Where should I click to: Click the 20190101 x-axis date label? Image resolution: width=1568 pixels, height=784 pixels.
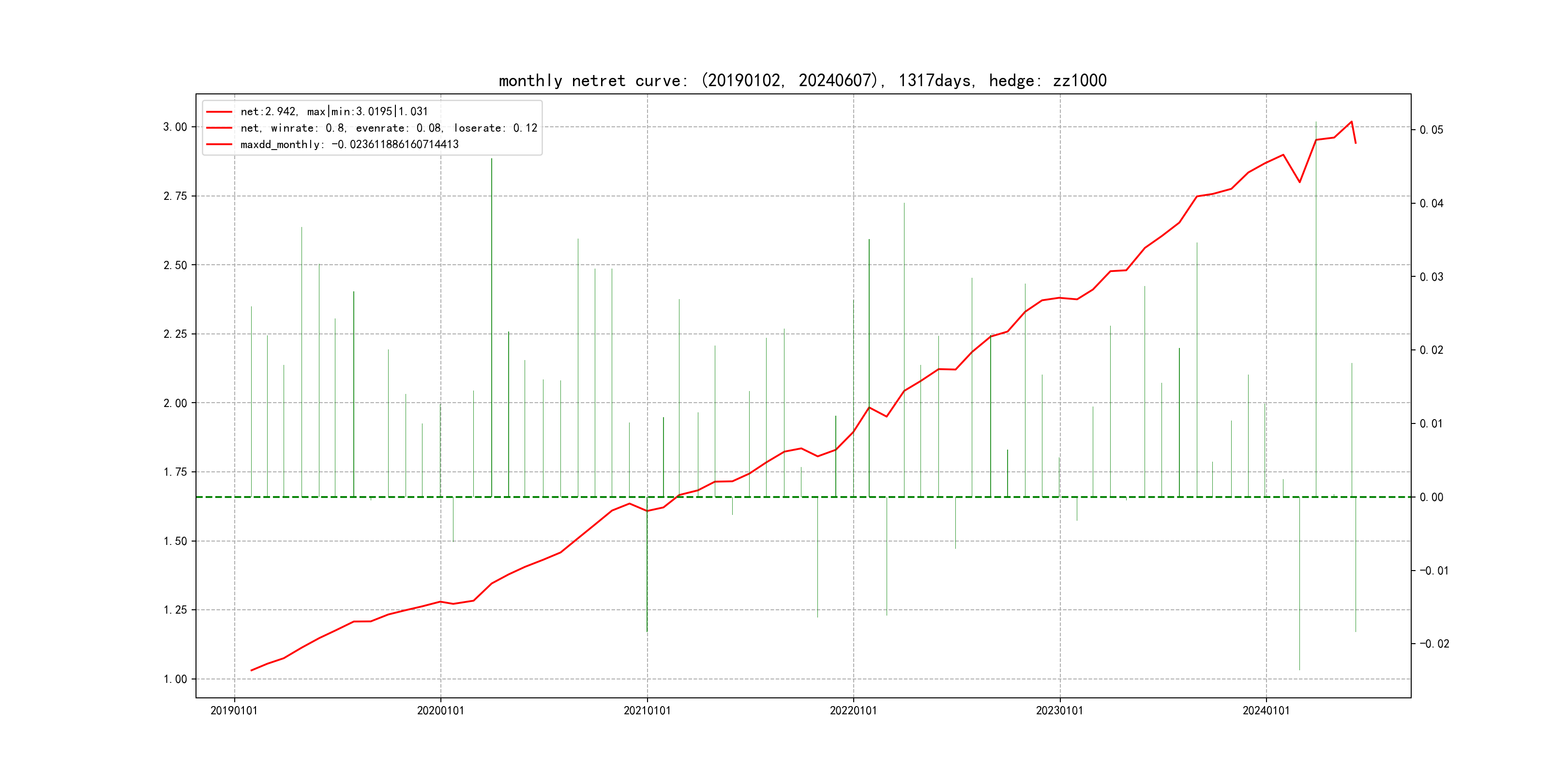click(234, 710)
